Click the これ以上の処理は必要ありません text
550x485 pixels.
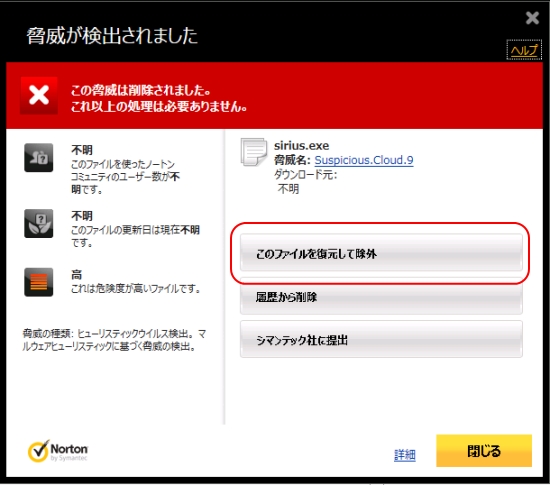point(159,106)
